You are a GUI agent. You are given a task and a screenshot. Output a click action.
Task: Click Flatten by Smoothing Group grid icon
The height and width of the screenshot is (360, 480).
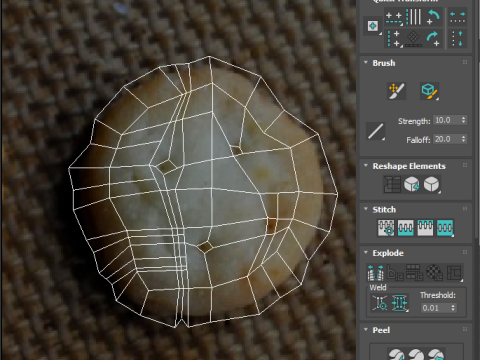pos(415,273)
